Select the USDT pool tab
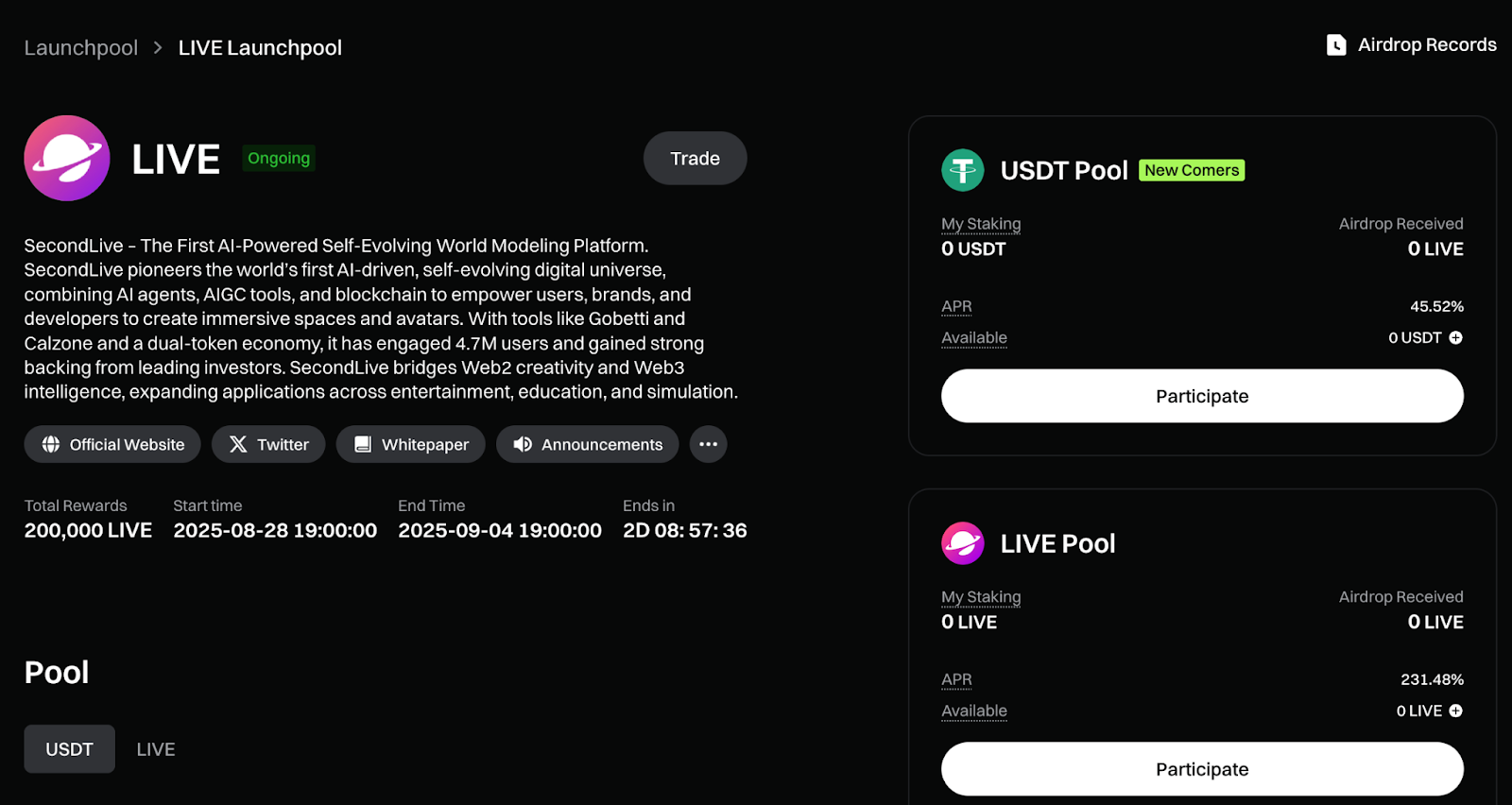The height and width of the screenshot is (805, 1512). (69, 749)
